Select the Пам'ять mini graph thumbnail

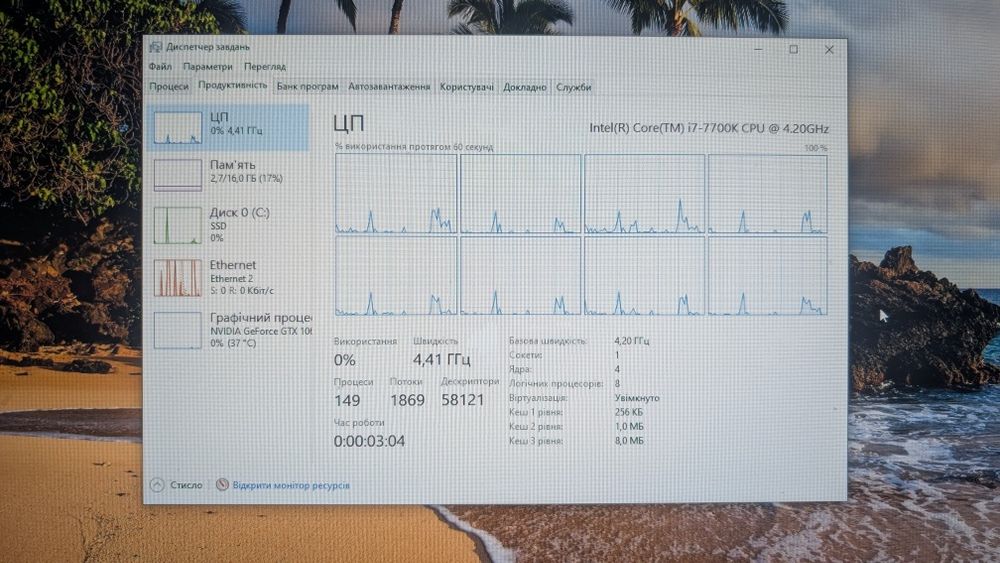tap(177, 175)
